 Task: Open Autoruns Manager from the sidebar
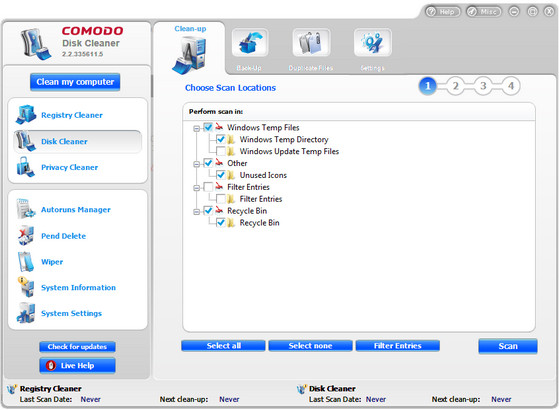76,210
